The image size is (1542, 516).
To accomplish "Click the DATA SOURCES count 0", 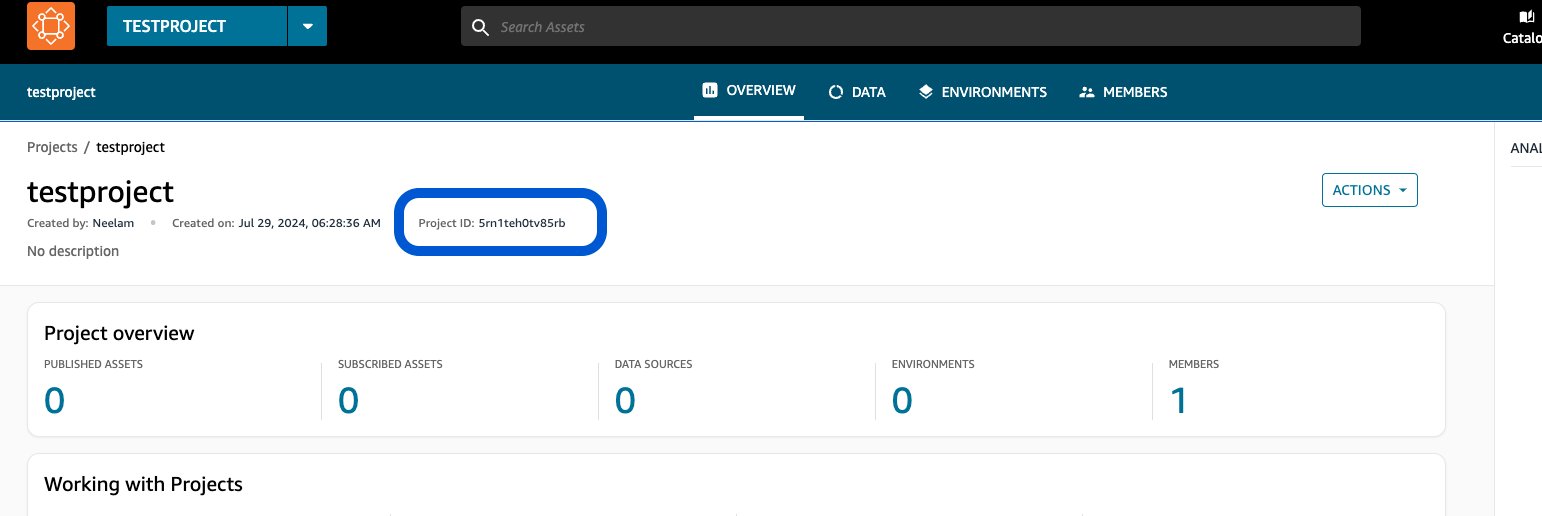I will point(625,401).
